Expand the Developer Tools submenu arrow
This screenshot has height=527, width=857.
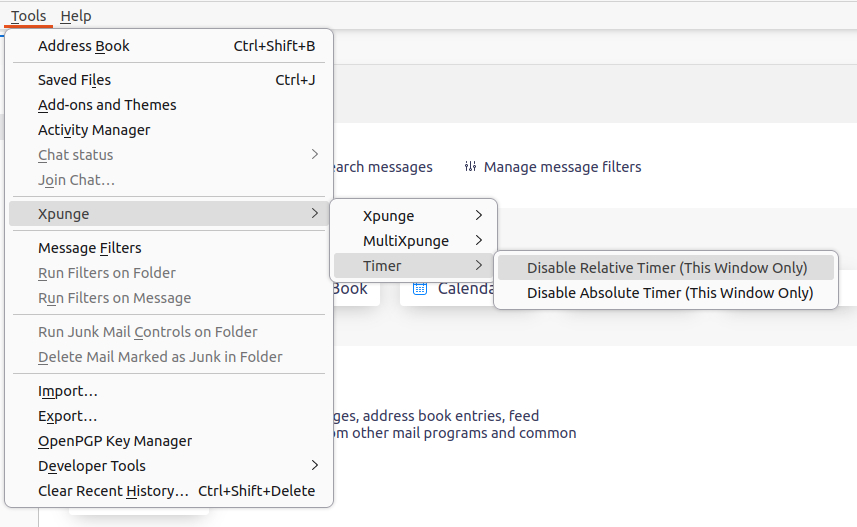pos(314,465)
